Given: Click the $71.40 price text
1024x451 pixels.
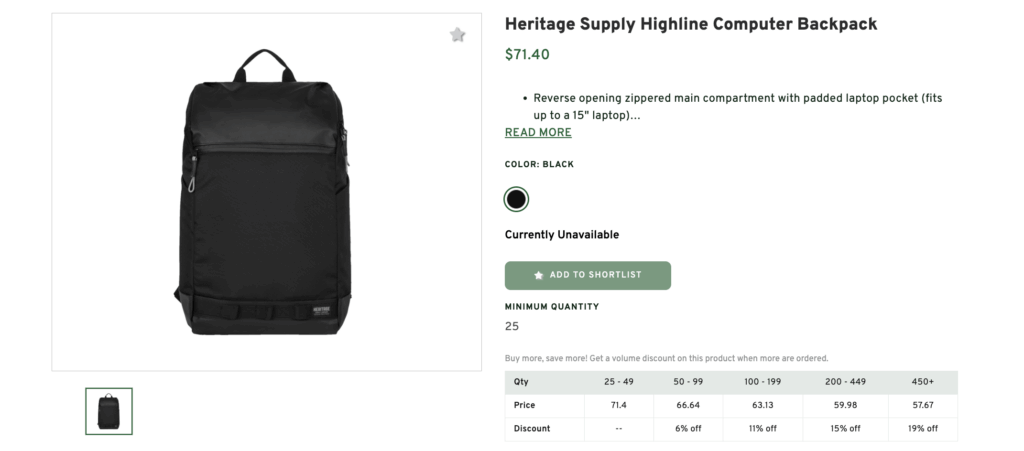Looking at the screenshot, I should [x=527, y=55].
